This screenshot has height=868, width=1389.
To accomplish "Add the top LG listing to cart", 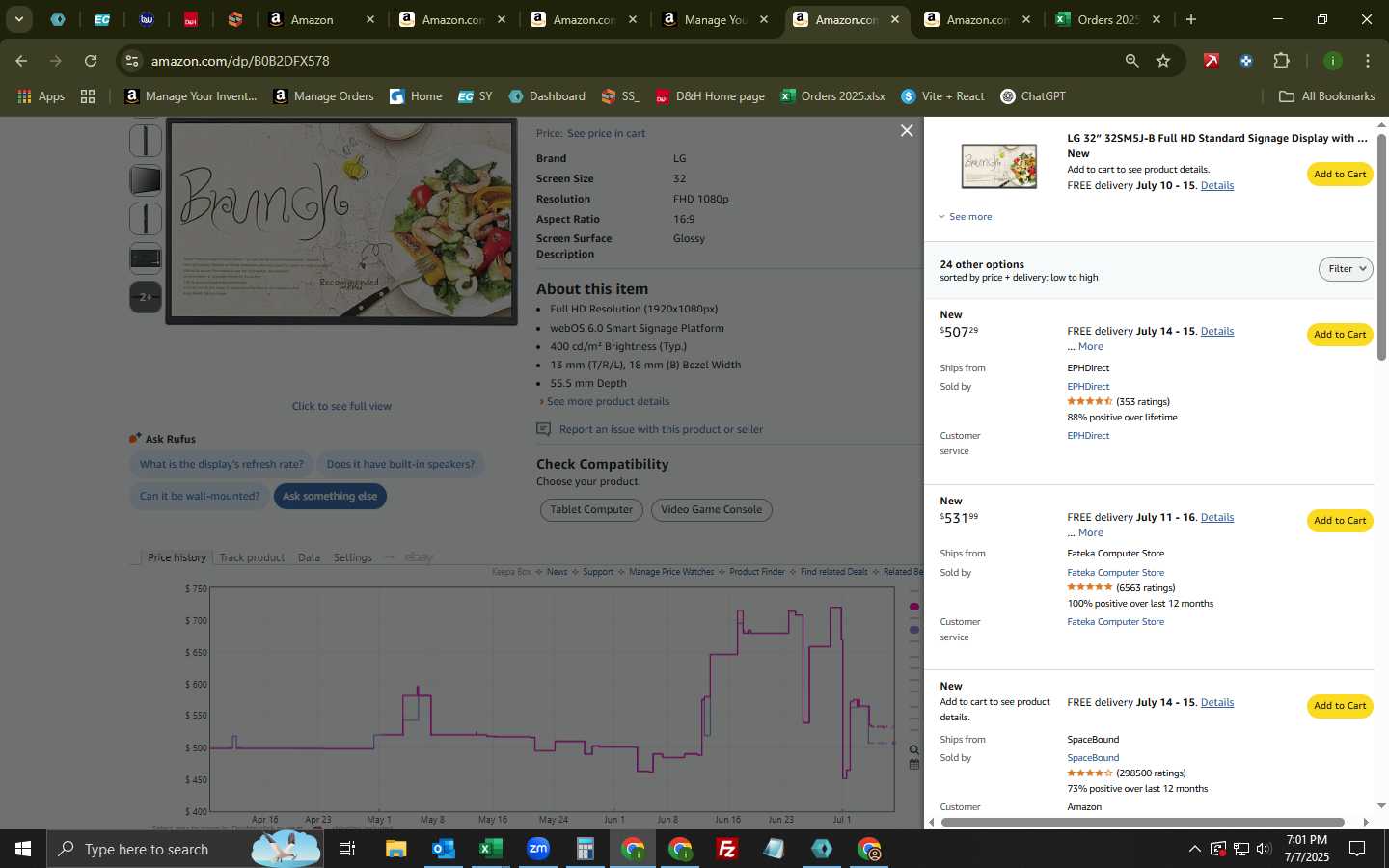I will [x=1340, y=175].
